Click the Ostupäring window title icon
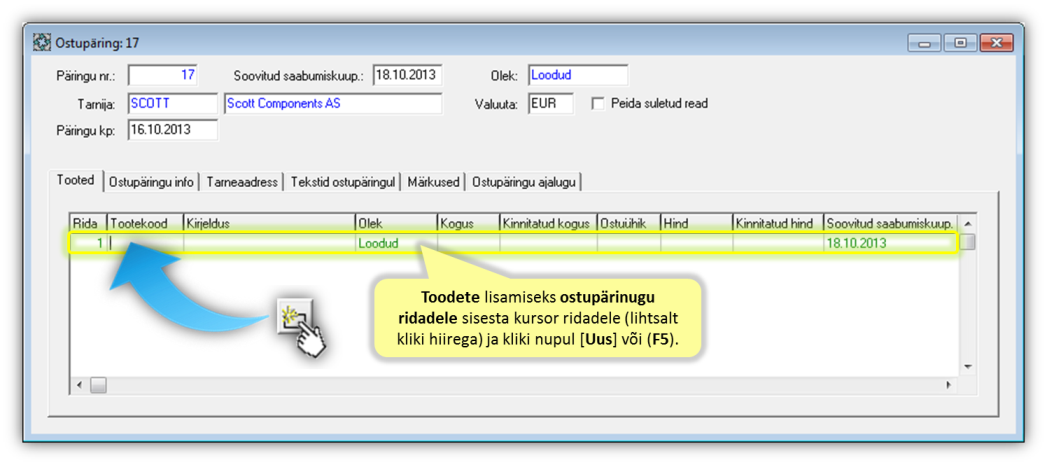The image size is (1047, 465). (42, 43)
